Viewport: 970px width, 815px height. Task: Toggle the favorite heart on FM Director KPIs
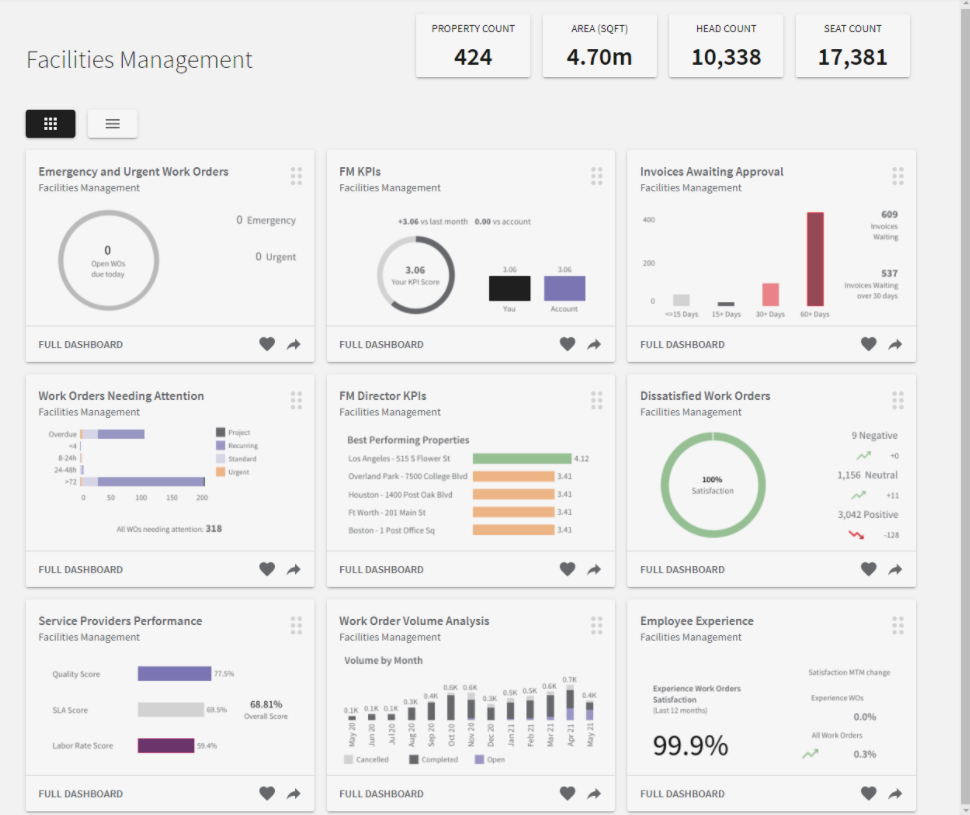pos(567,569)
